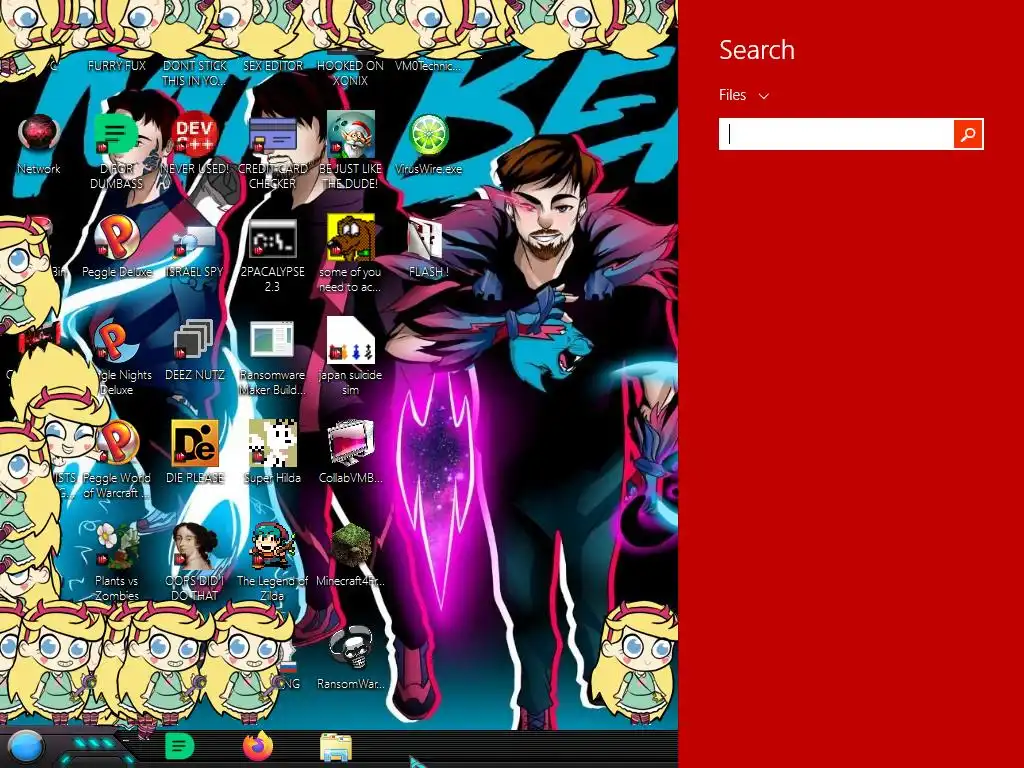Open File Explorer from the taskbar
This screenshot has width=1024, height=768.
[x=336, y=747]
